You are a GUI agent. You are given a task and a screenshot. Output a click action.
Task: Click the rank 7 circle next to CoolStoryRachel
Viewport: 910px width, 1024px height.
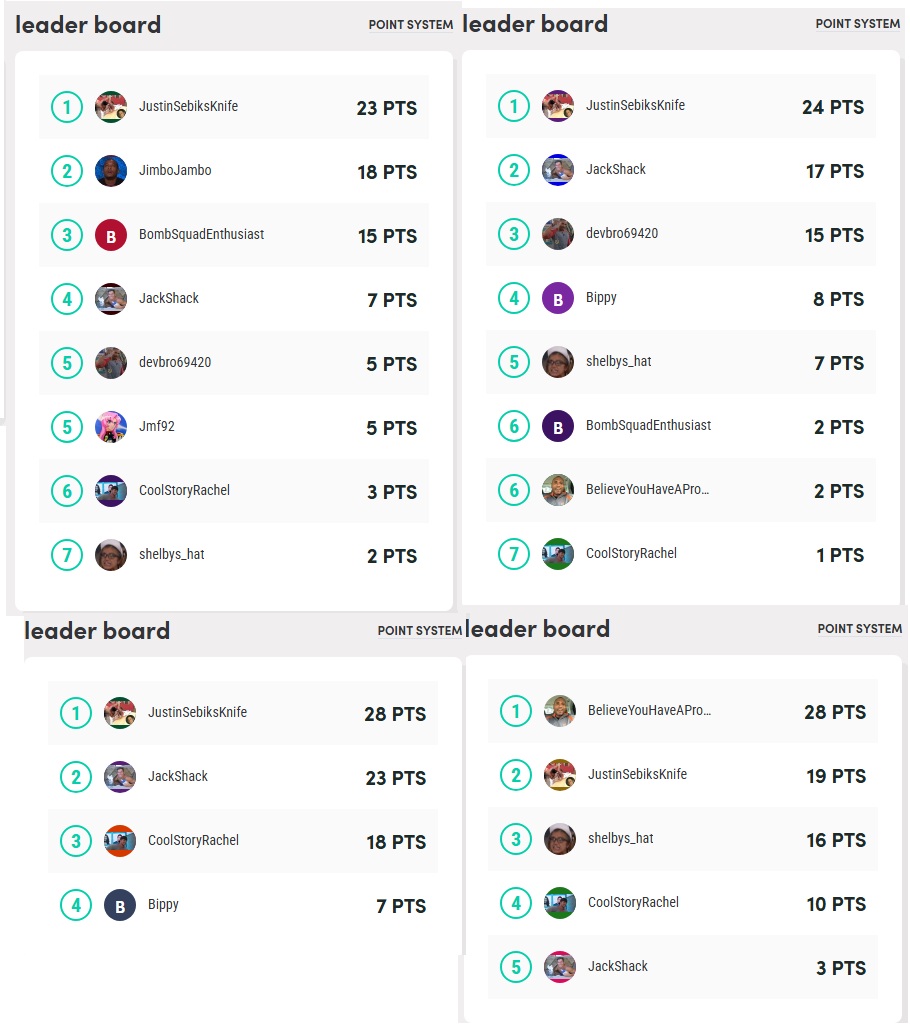(x=513, y=554)
